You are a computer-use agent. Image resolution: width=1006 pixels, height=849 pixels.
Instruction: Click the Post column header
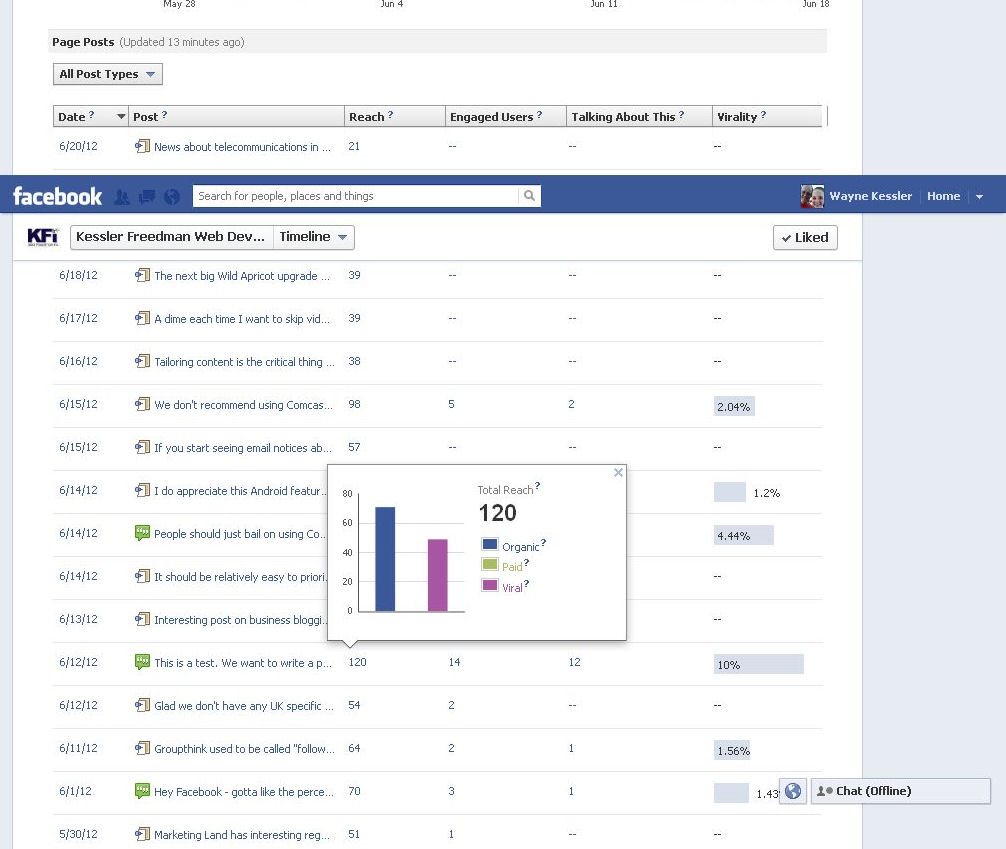236,116
